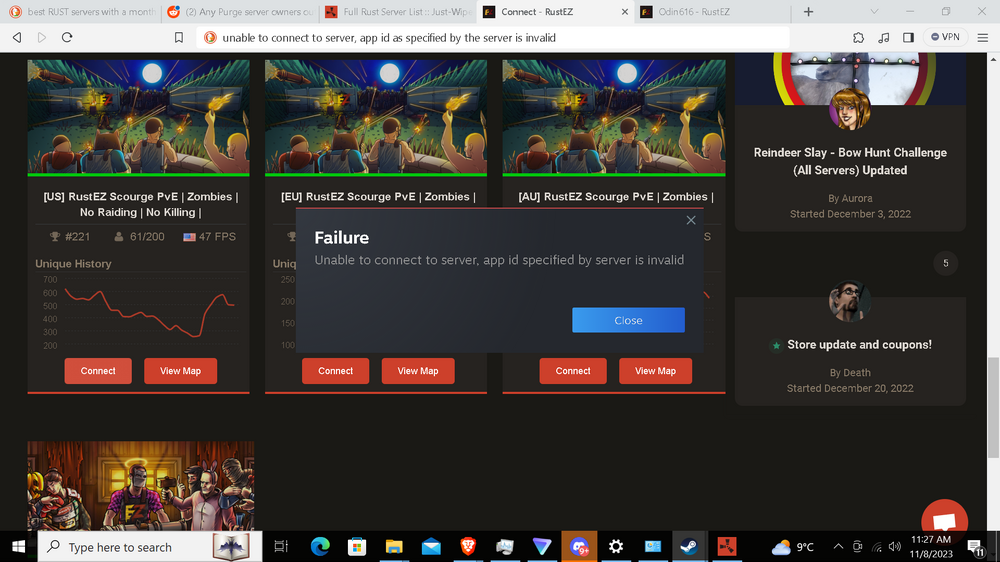Expand the tab search dropdown arrow
This screenshot has height=562, width=1000.
click(874, 12)
